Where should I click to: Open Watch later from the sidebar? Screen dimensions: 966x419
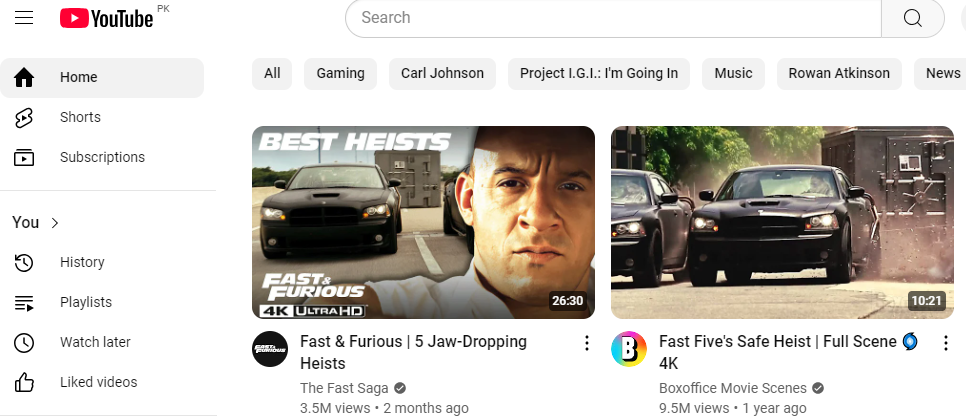102,343
